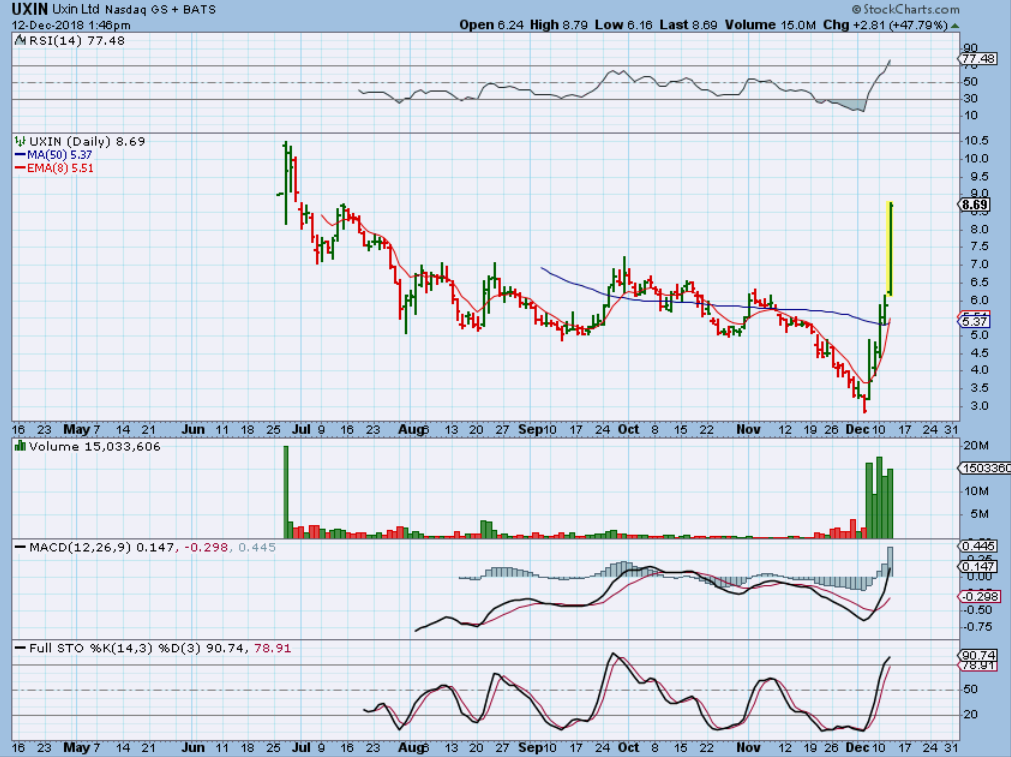Click the Volume panel legend icon
Image resolution: width=1011 pixels, height=757 pixels.
click(19, 448)
